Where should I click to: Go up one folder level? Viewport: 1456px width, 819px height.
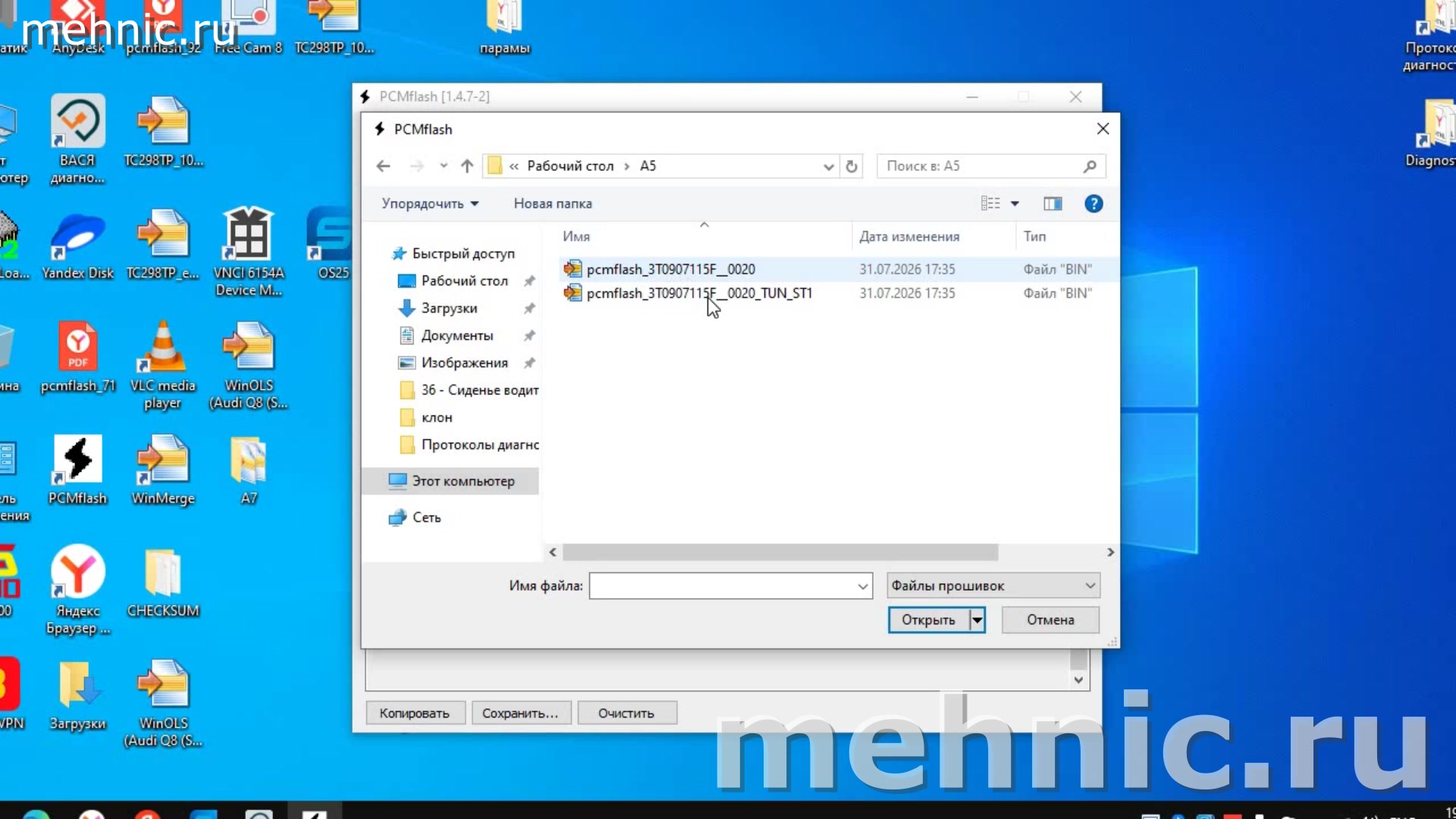467,166
